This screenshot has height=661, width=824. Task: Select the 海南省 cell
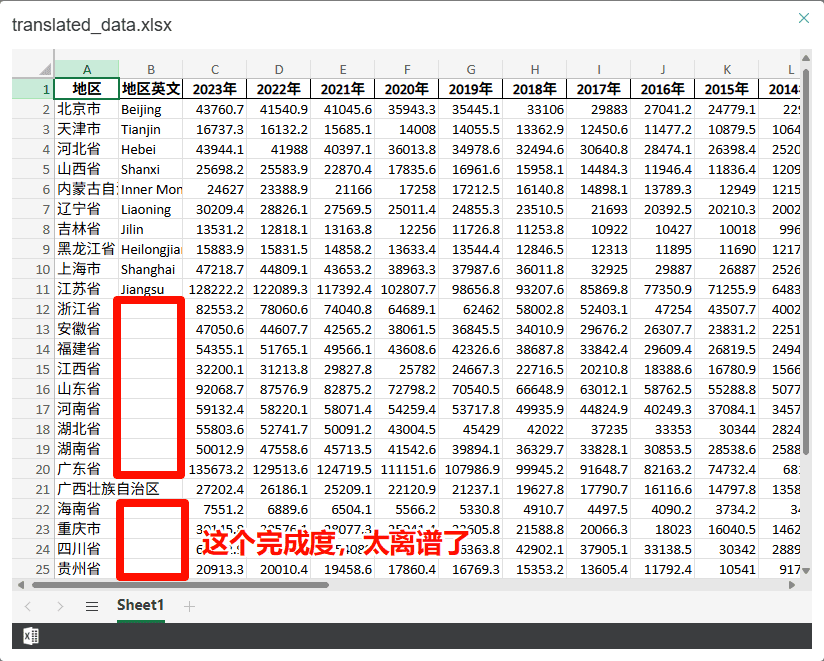pyautogui.click(x=87, y=509)
